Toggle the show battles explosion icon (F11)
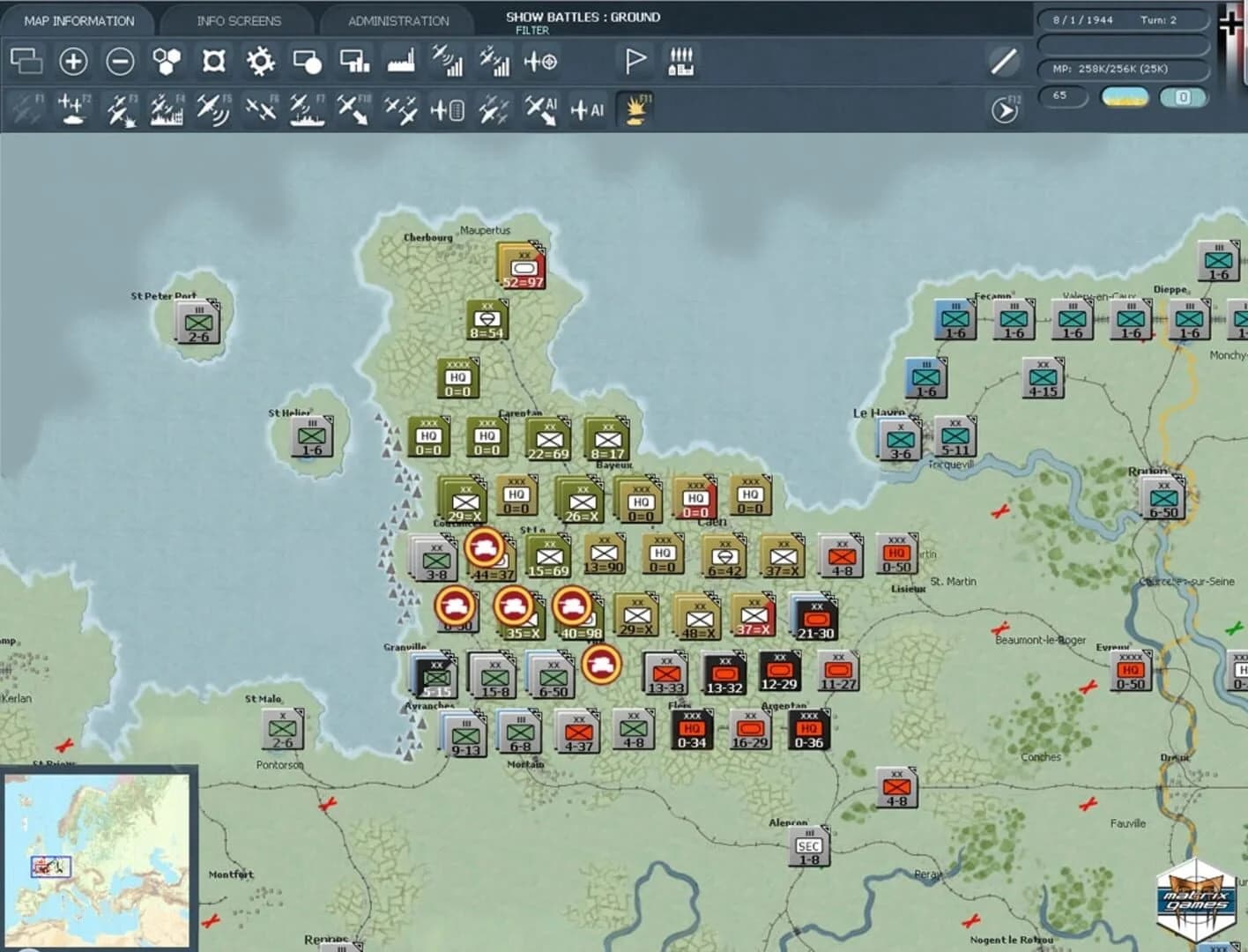 coord(635,110)
